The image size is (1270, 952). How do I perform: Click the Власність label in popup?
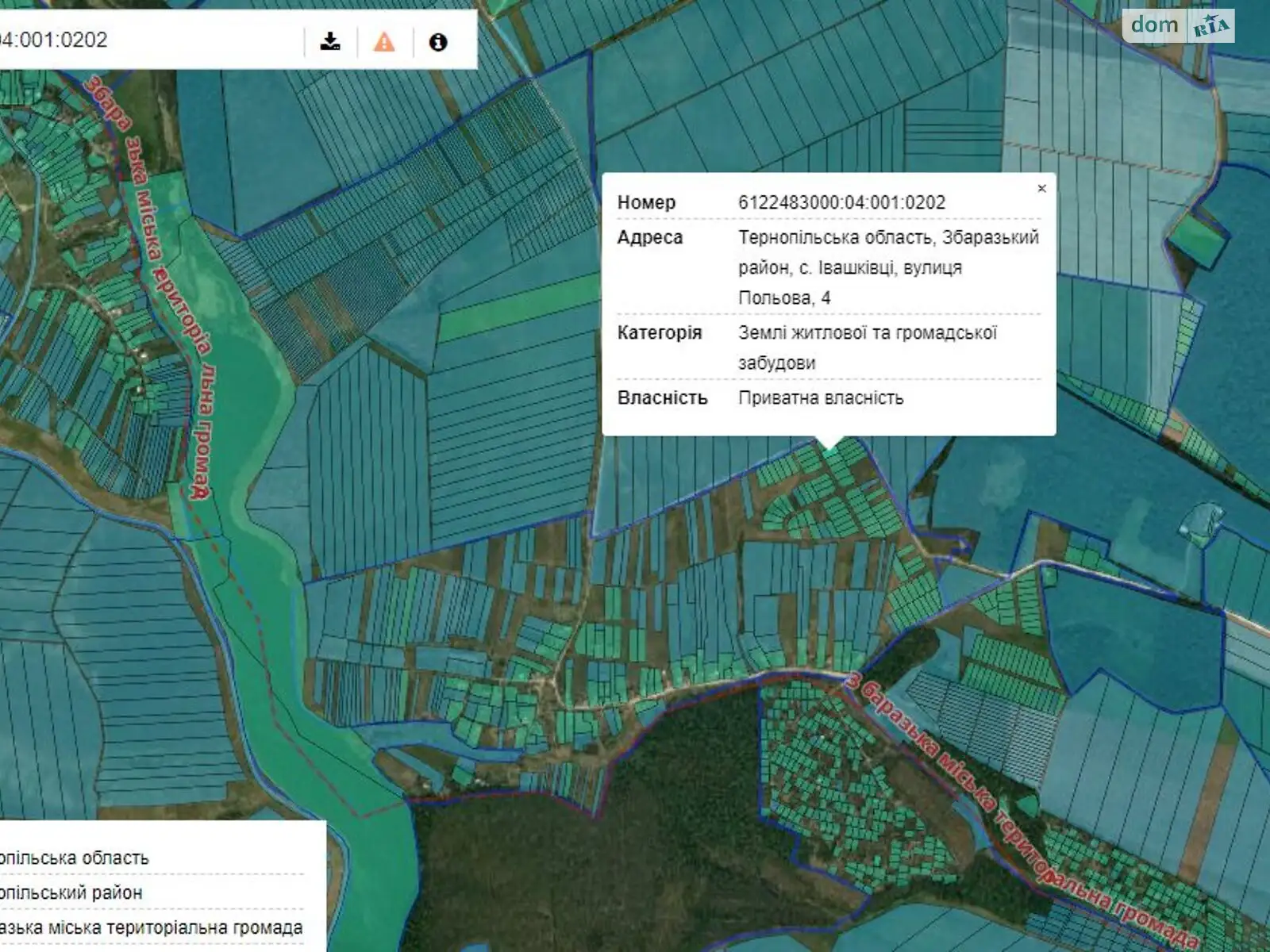click(662, 397)
